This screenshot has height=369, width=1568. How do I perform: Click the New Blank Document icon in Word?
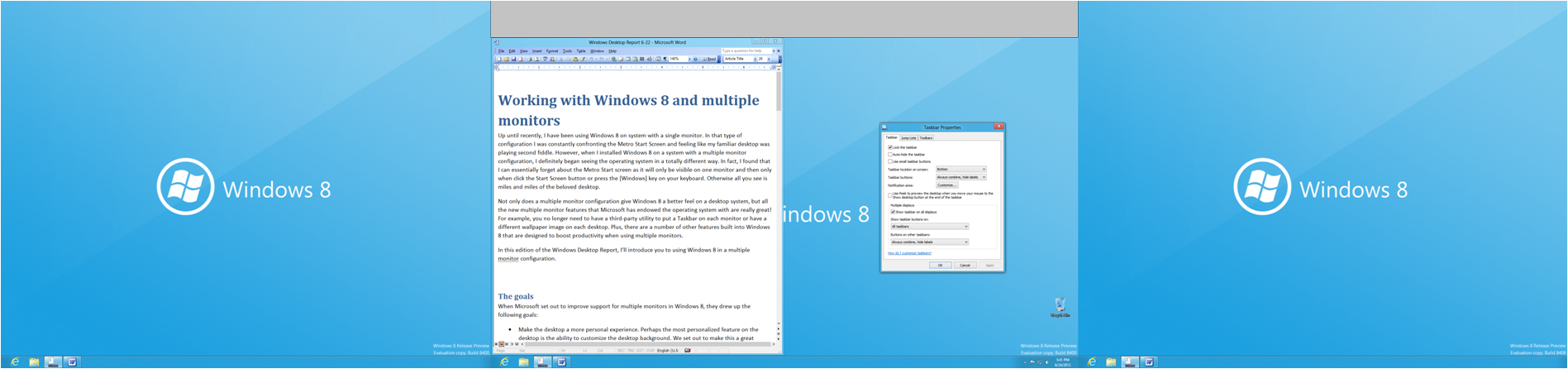[499, 60]
